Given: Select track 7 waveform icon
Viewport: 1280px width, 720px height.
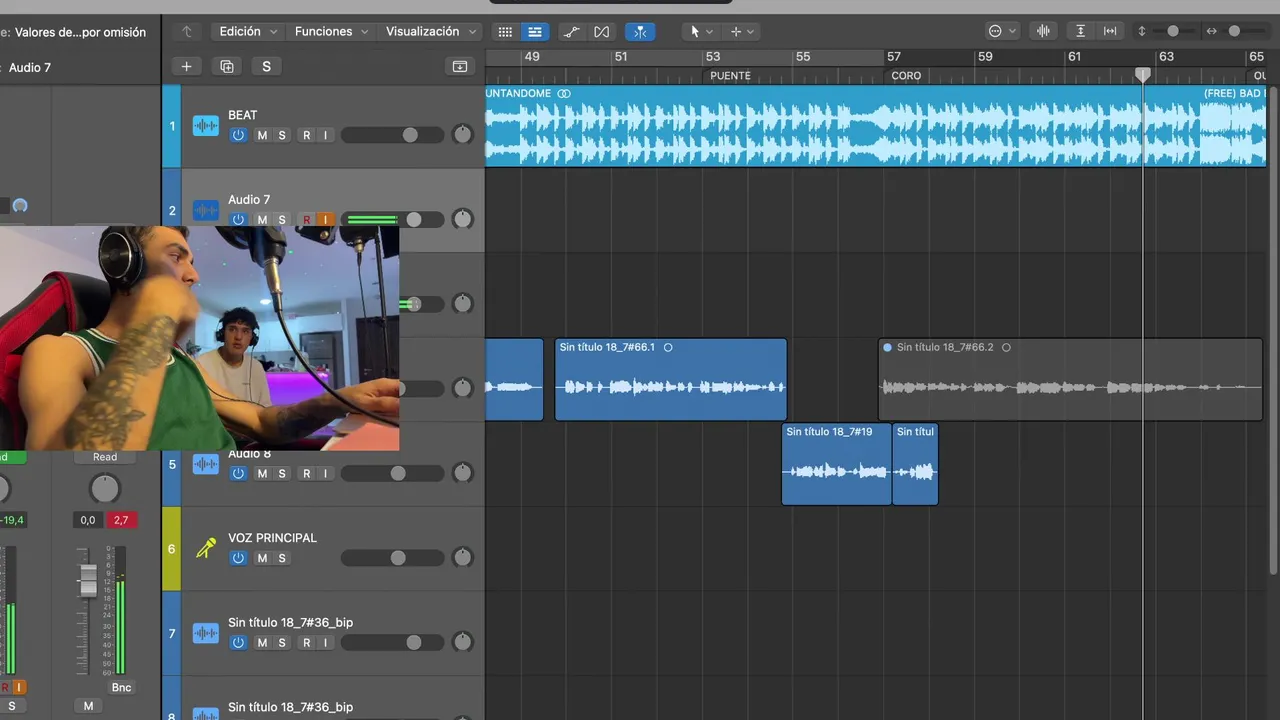Looking at the screenshot, I should (206, 633).
